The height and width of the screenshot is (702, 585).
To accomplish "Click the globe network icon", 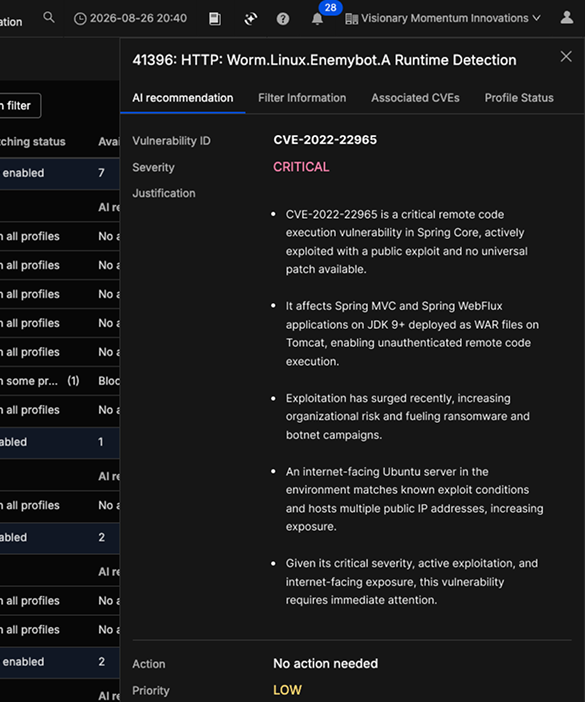I will click(x=251, y=19).
